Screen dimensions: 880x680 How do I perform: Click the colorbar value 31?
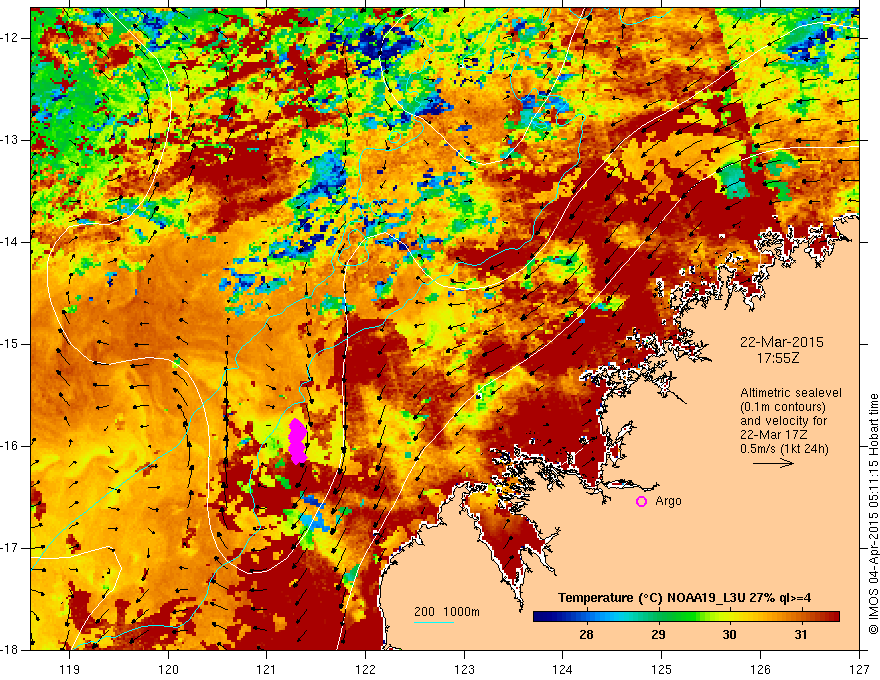(x=801, y=635)
